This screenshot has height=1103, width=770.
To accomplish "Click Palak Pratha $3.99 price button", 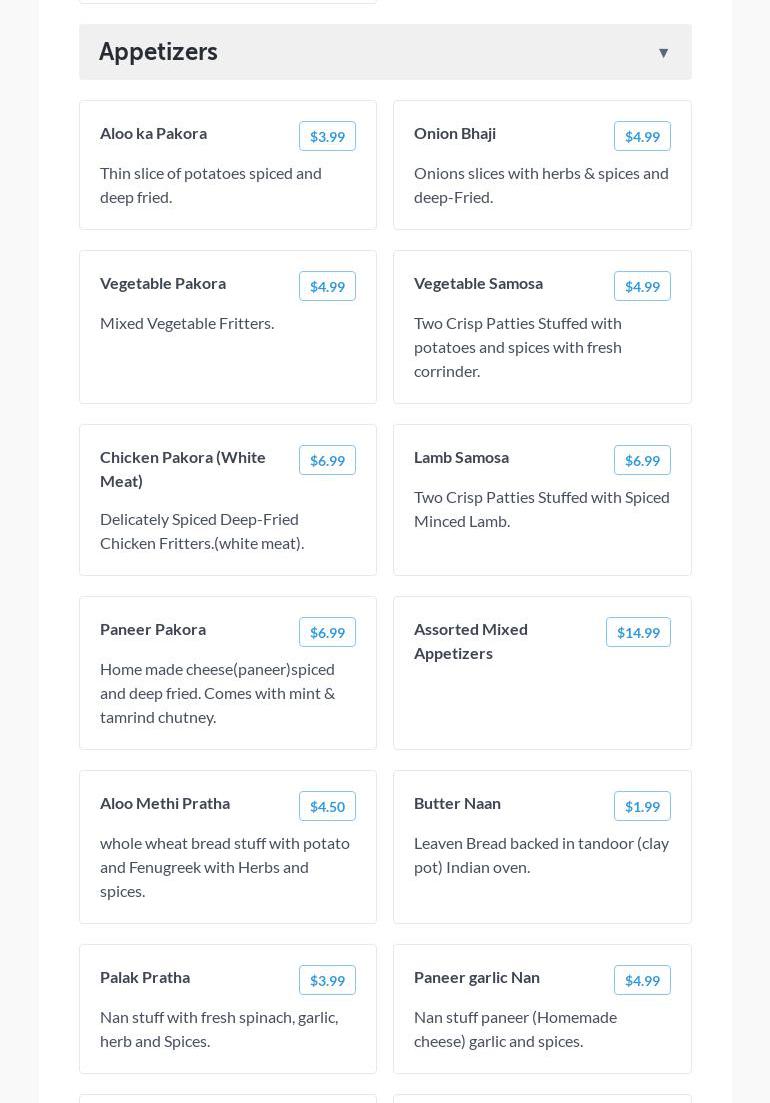I will pyautogui.click(x=327, y=981).
